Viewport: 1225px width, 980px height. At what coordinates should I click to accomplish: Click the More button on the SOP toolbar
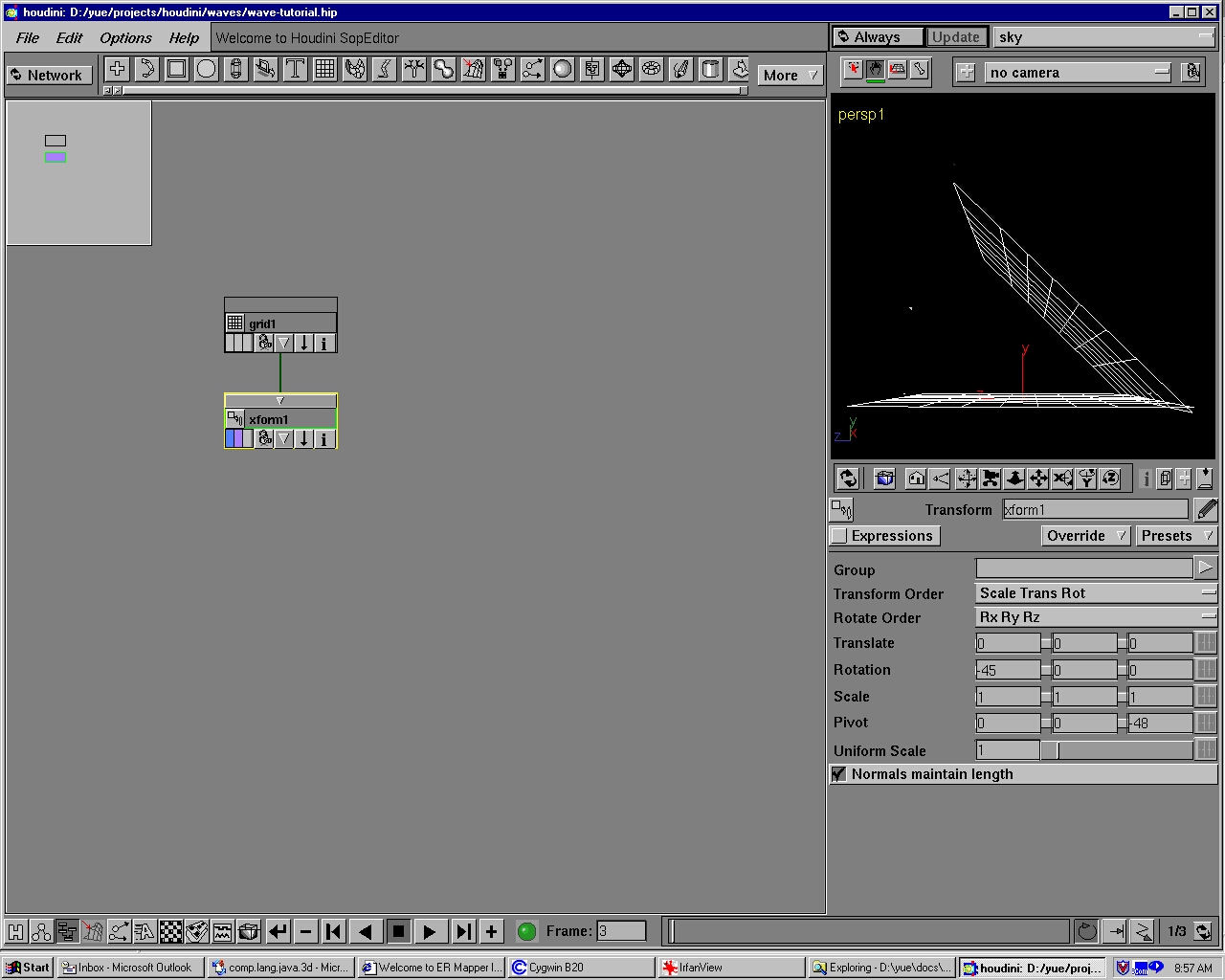(x=789, y=75)
